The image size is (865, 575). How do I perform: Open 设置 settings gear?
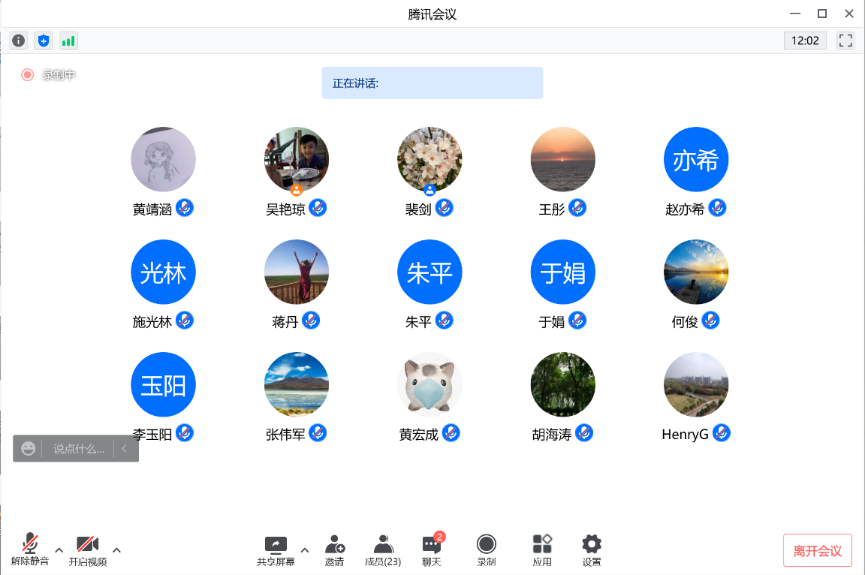(x=592, y=549)
